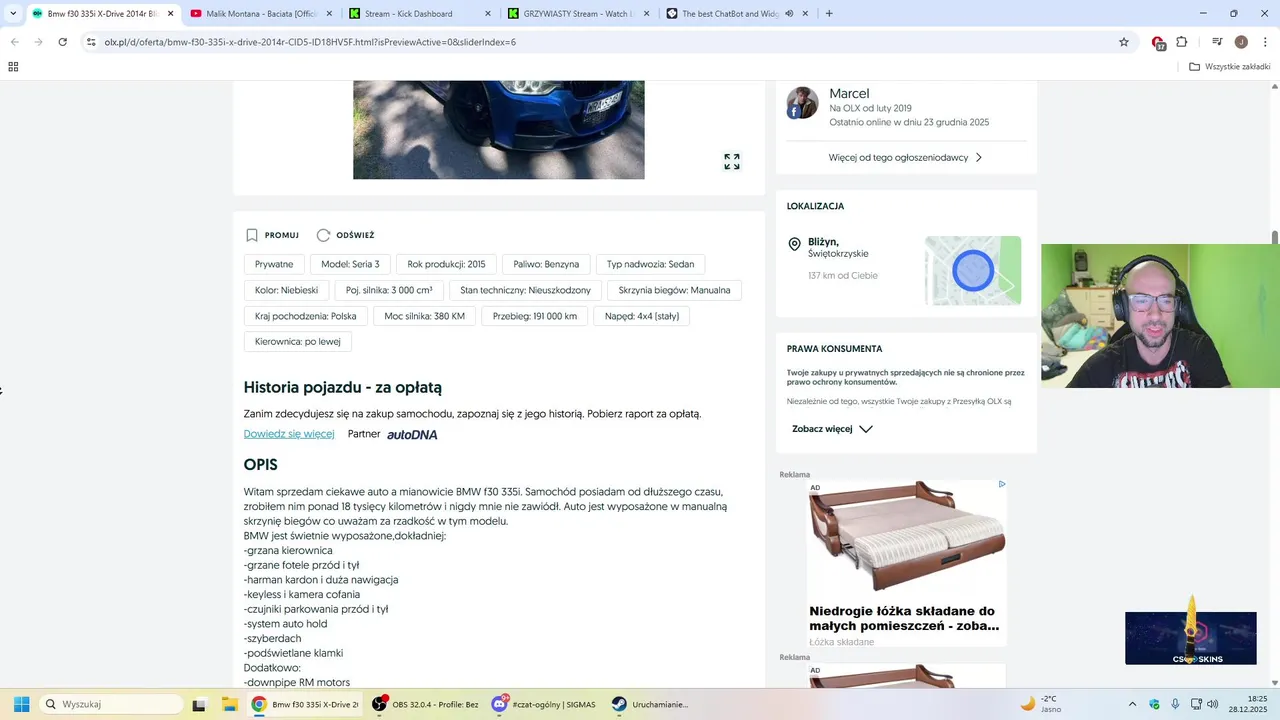Click the Prywatne tag
This screenshot has width=1280, height=720.
274,264
